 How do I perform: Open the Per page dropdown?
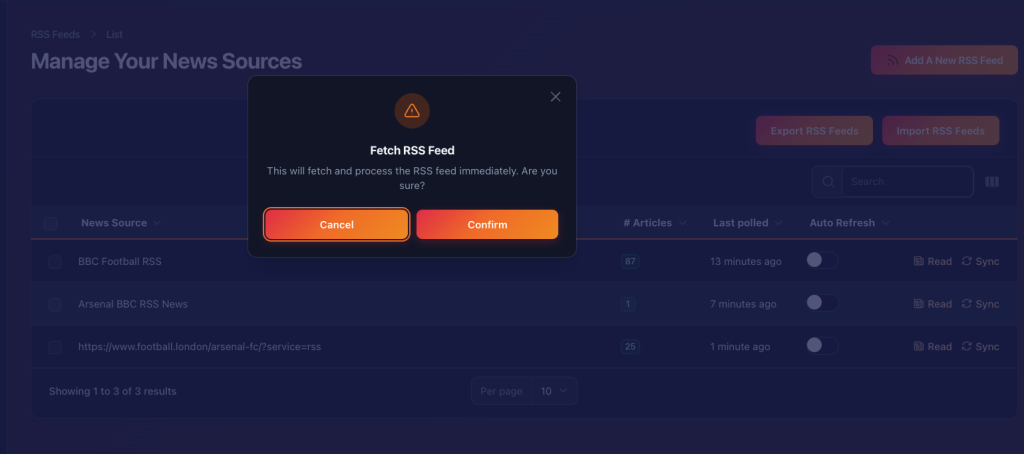click(553, 391)
